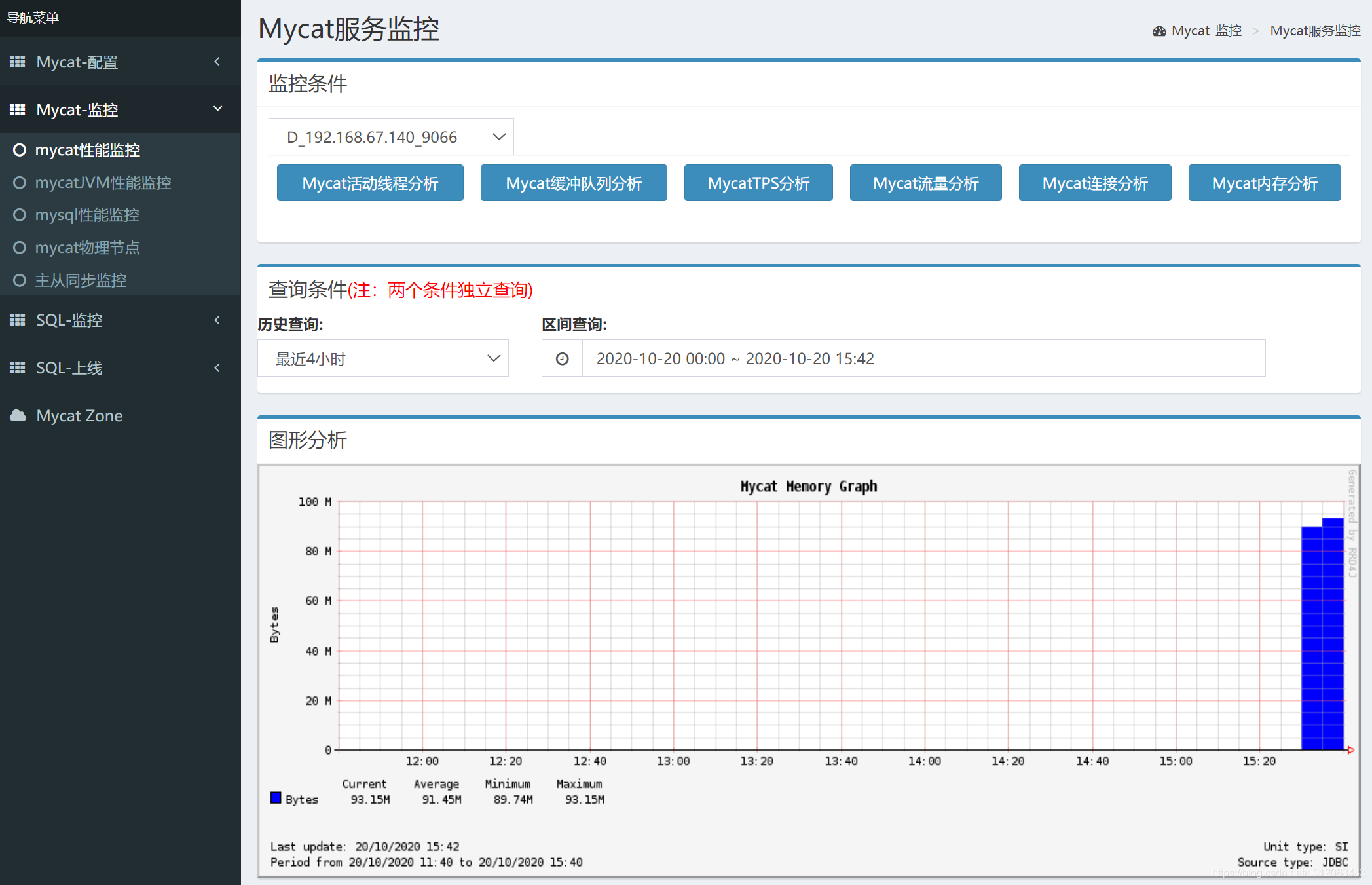Click circle icon beside 主从同步监控
1372x885 pixels.
(x=20, y=280)
